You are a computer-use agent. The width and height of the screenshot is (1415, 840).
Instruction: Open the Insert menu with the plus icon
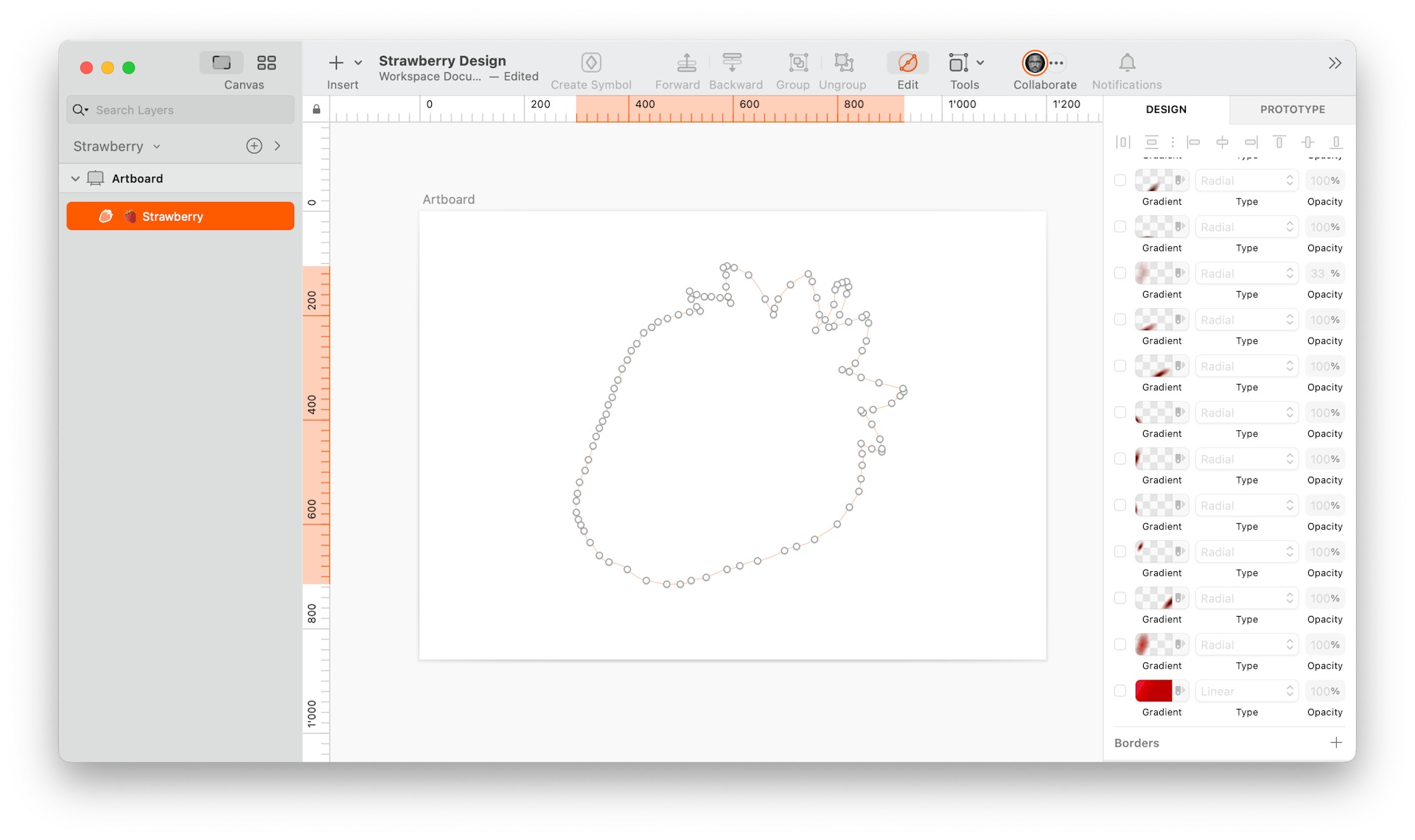336,63
